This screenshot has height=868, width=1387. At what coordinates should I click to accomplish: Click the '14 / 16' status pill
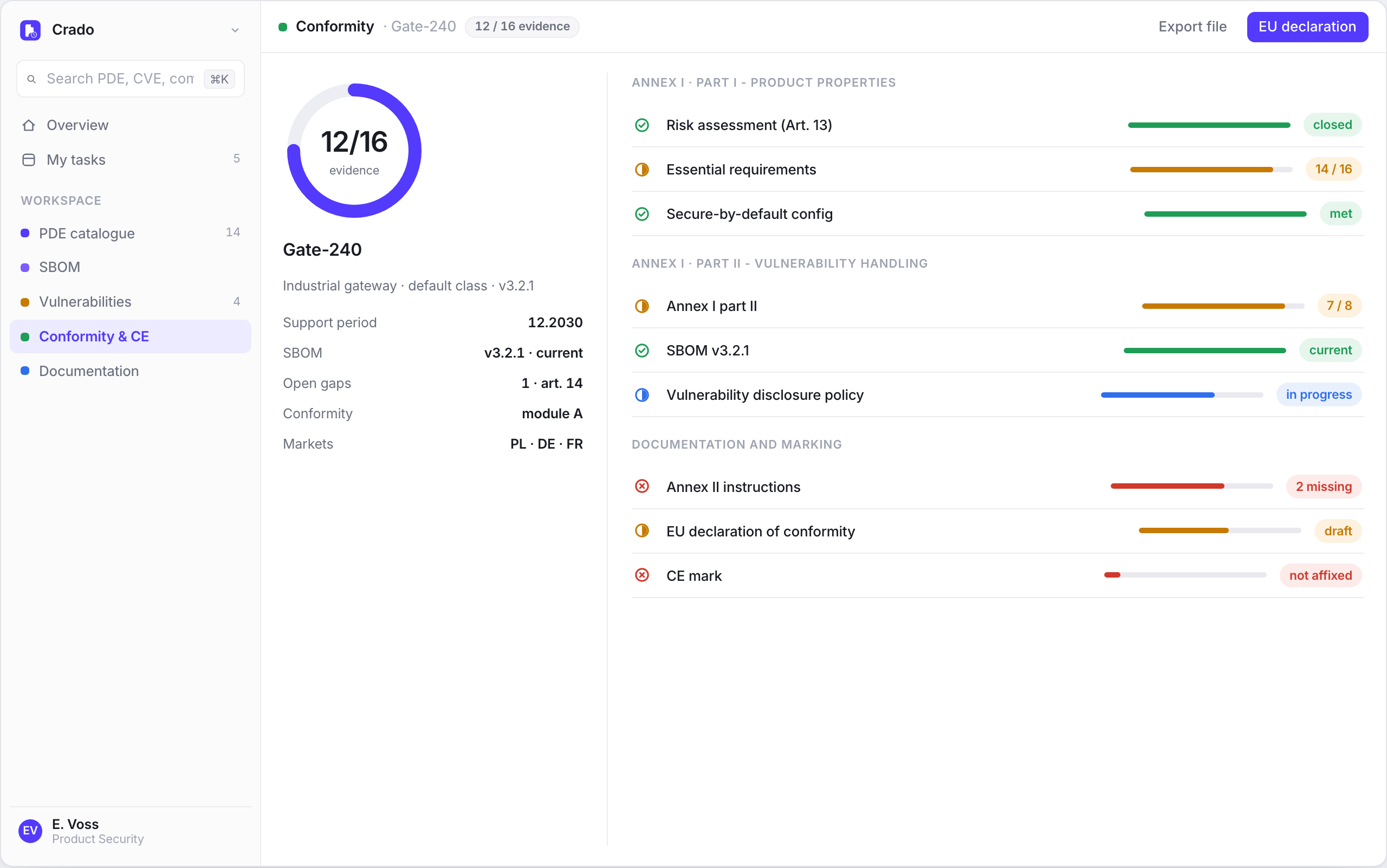coord(1333,170)
